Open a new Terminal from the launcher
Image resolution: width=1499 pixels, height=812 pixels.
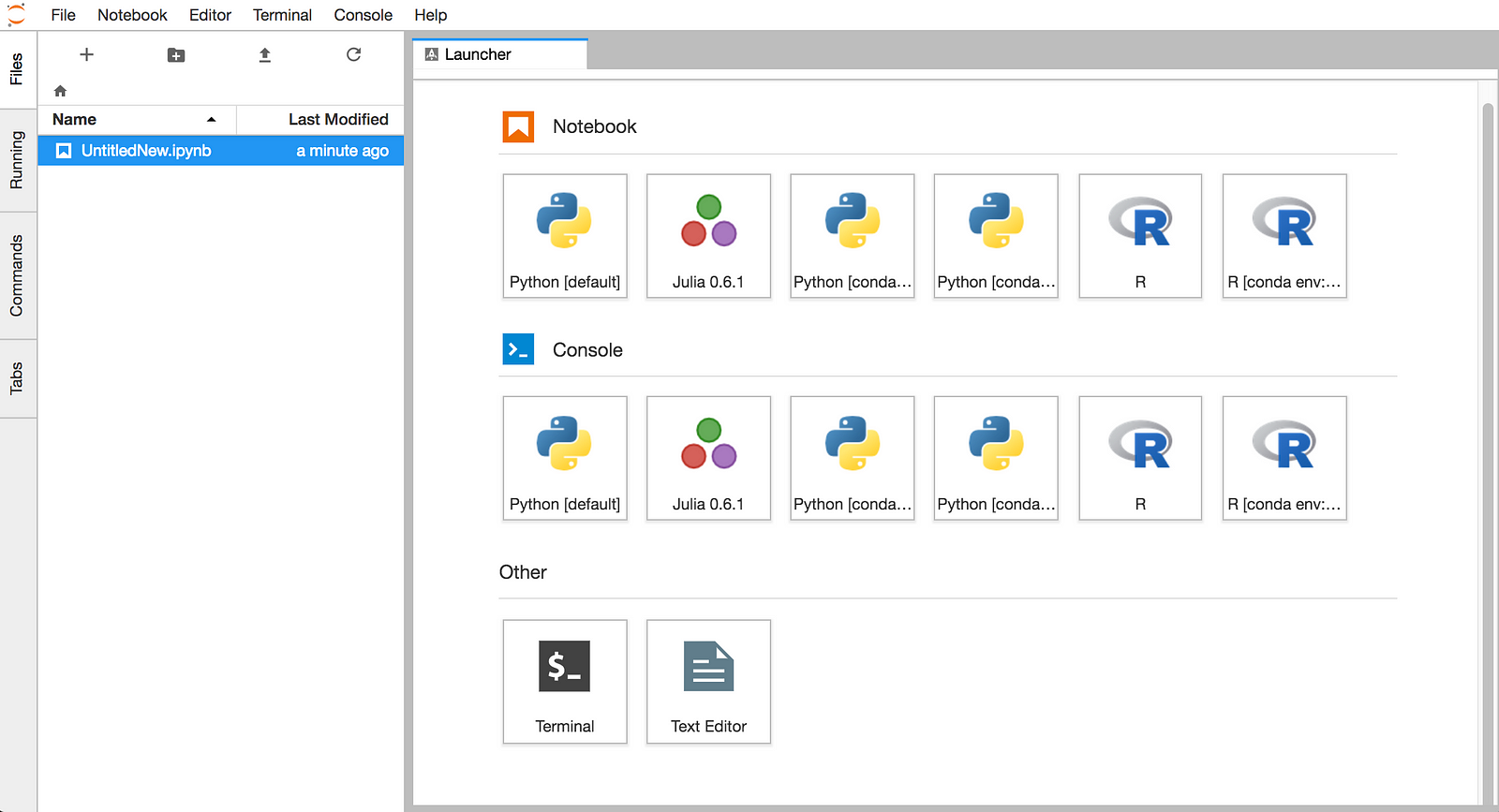pos(565,682)
